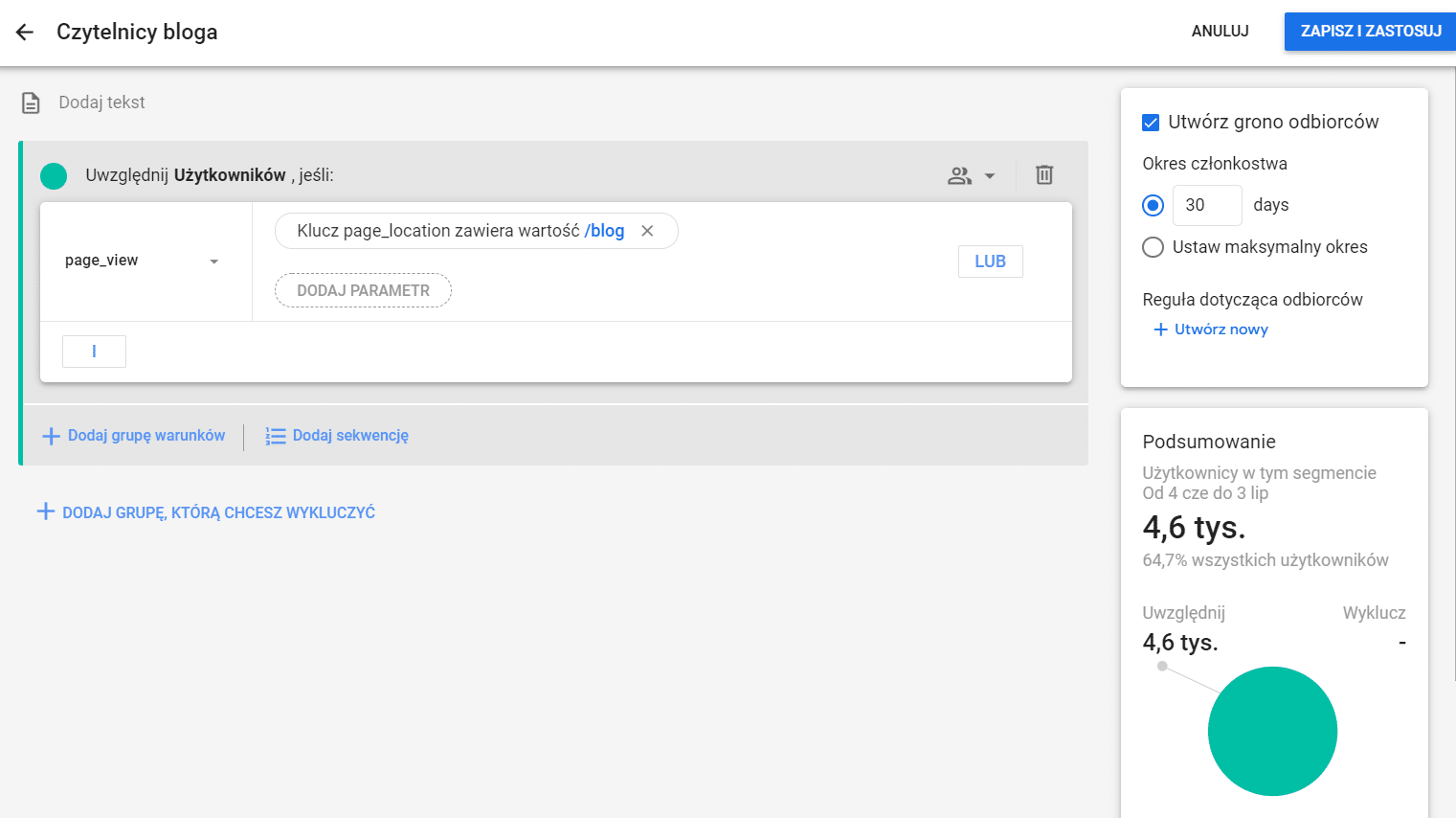Uncheck Utwórz grono odbiorców checkbox
Screen dimensions: 1456x818
click(x=1151, y=123)
